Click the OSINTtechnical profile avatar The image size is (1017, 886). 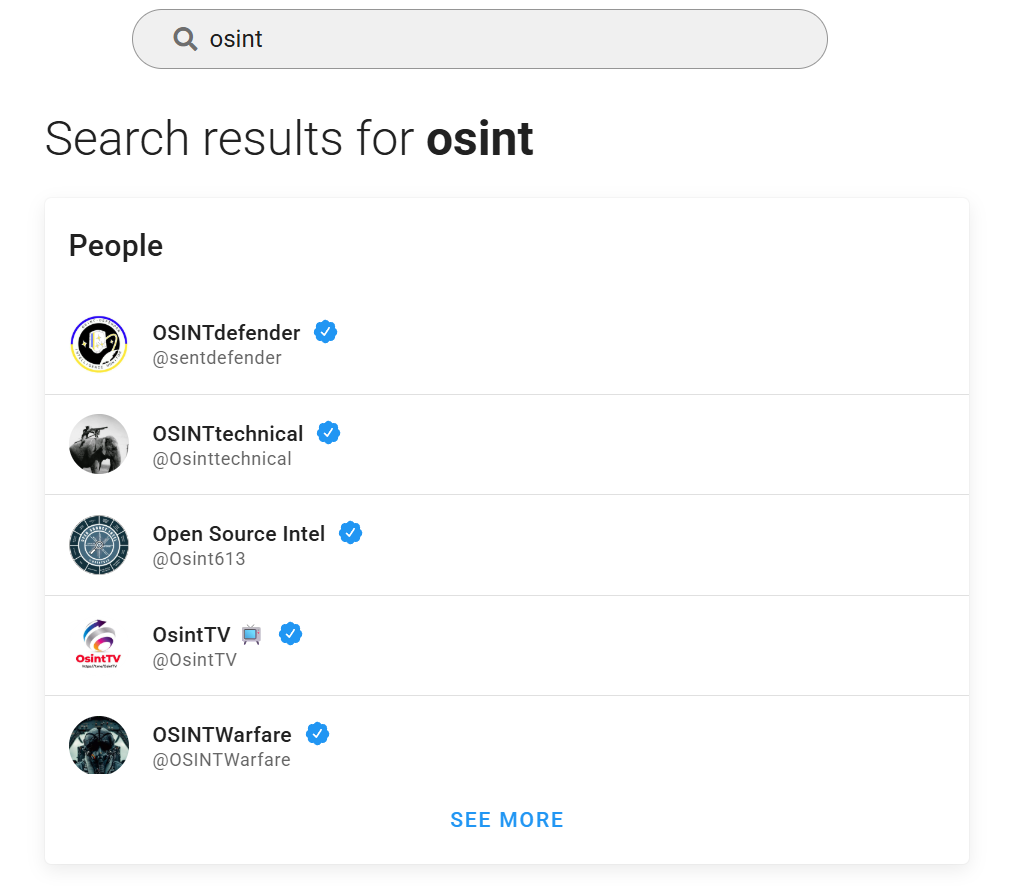(99, 444)
